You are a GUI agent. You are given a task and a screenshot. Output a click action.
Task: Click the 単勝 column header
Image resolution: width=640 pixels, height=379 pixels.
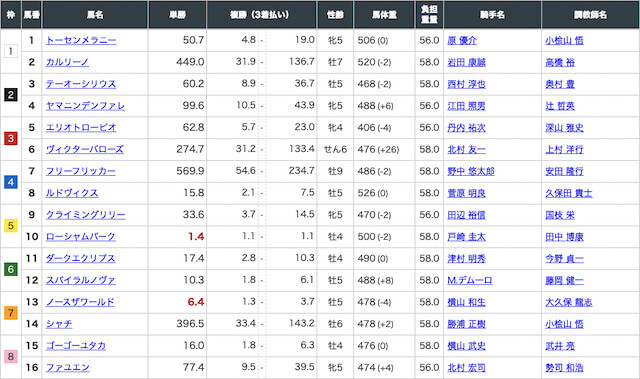tap(178, 15)
